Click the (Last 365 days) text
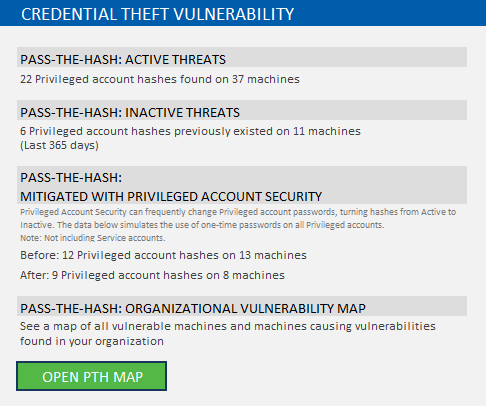Viewport: 486px width, 406px height. pos(59,146)
